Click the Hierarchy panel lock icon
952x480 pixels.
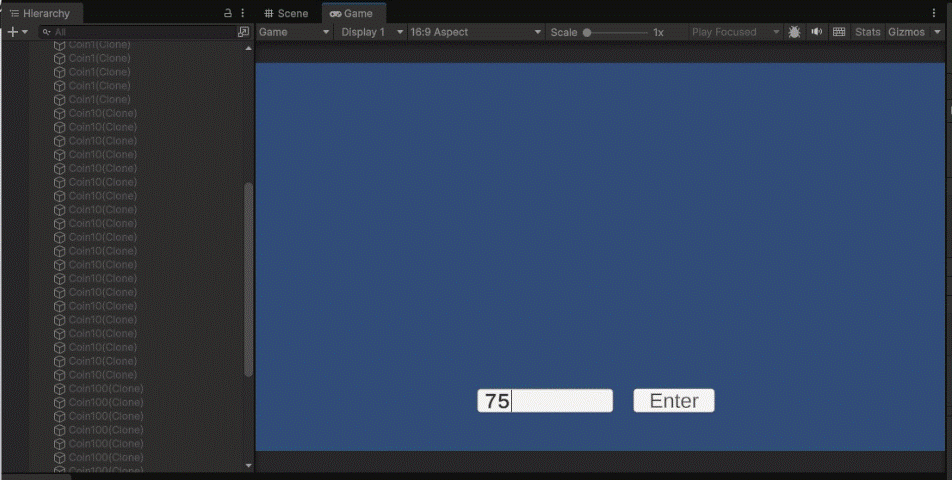coord(228,13)
